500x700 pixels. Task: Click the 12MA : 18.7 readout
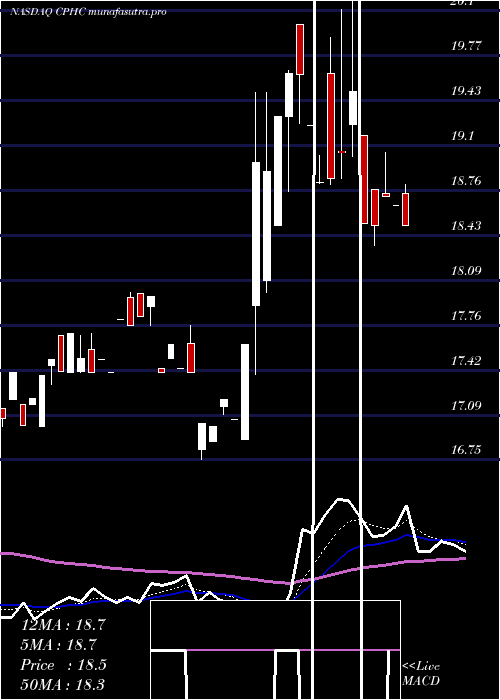click(x=63, y=625)
